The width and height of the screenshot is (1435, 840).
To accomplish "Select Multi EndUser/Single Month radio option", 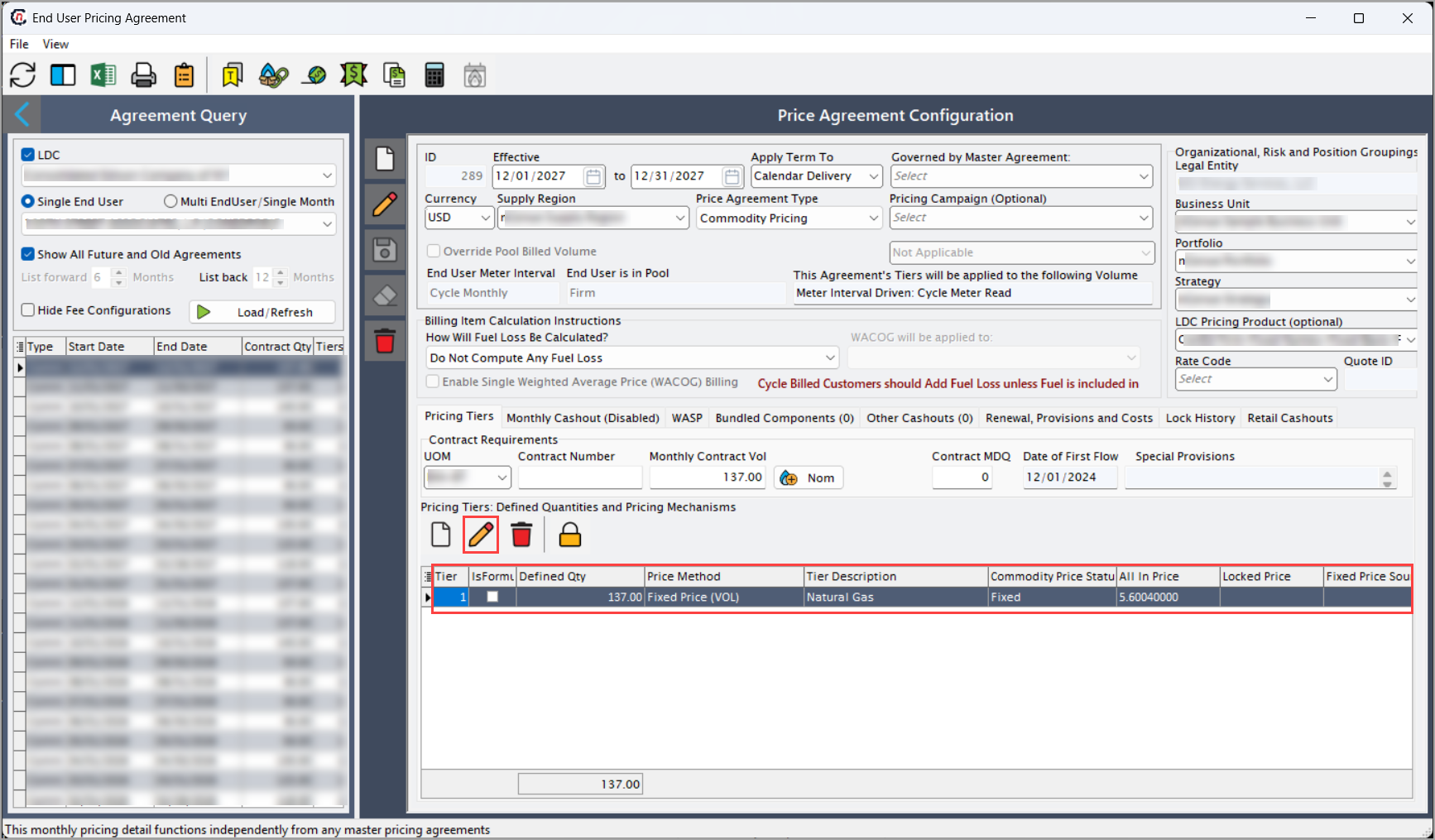I will click(x=170, y=201).
